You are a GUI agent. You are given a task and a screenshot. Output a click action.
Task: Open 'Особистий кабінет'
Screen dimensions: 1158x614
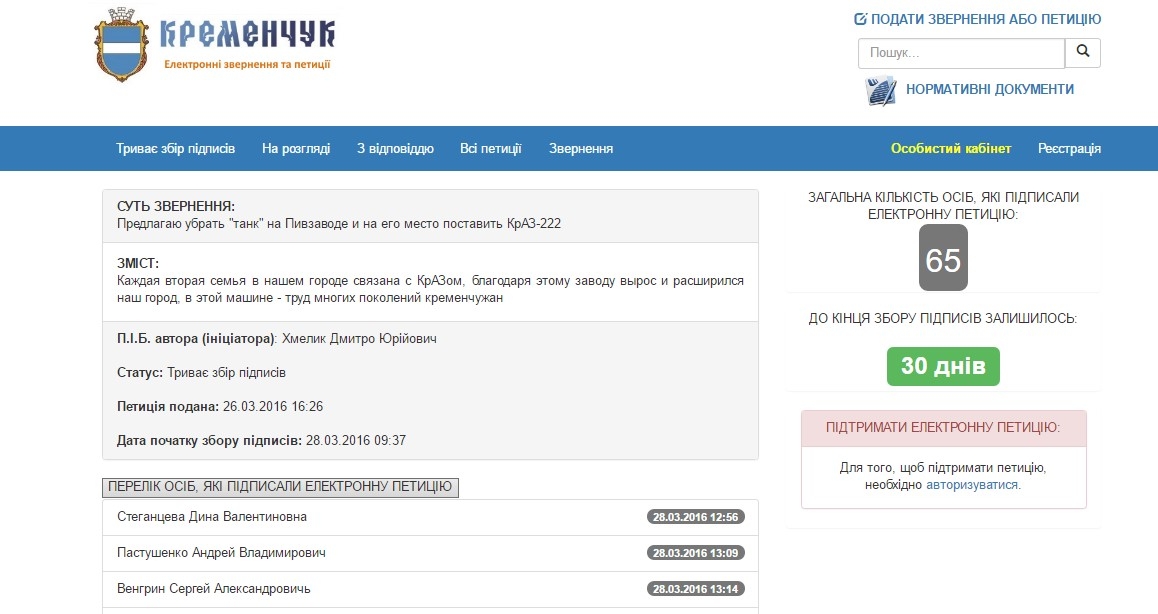tap(951, 148)
